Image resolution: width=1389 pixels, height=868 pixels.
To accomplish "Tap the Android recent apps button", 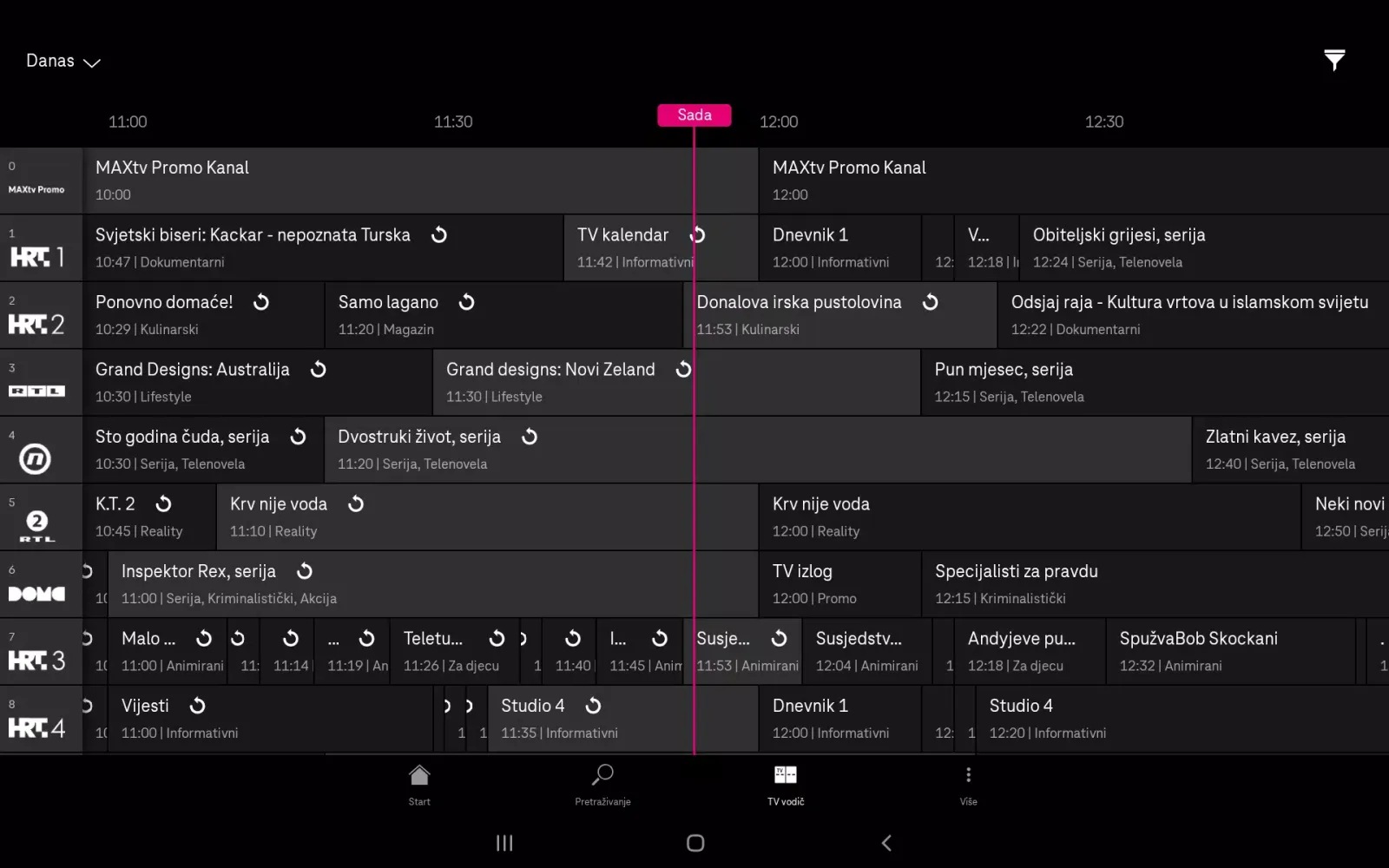I will [504, 843].
